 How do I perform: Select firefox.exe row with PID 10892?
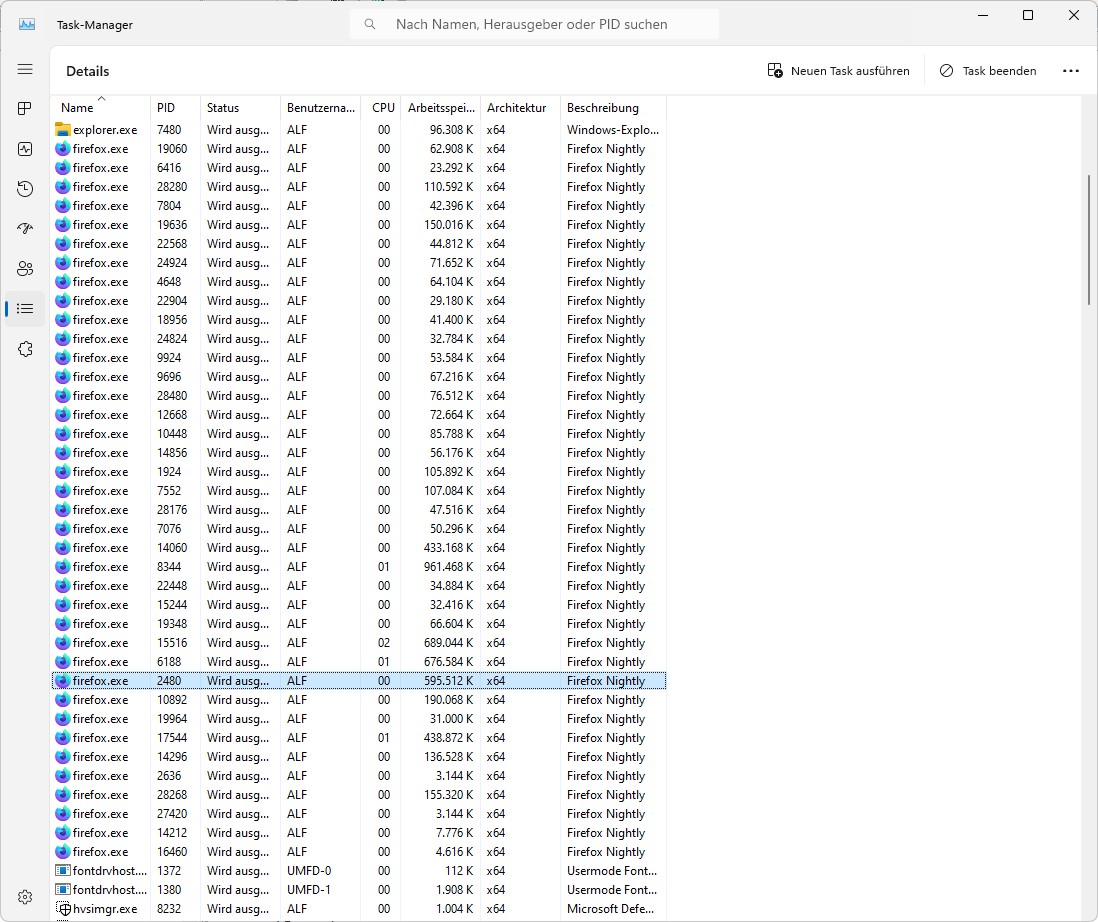[359, 699]
